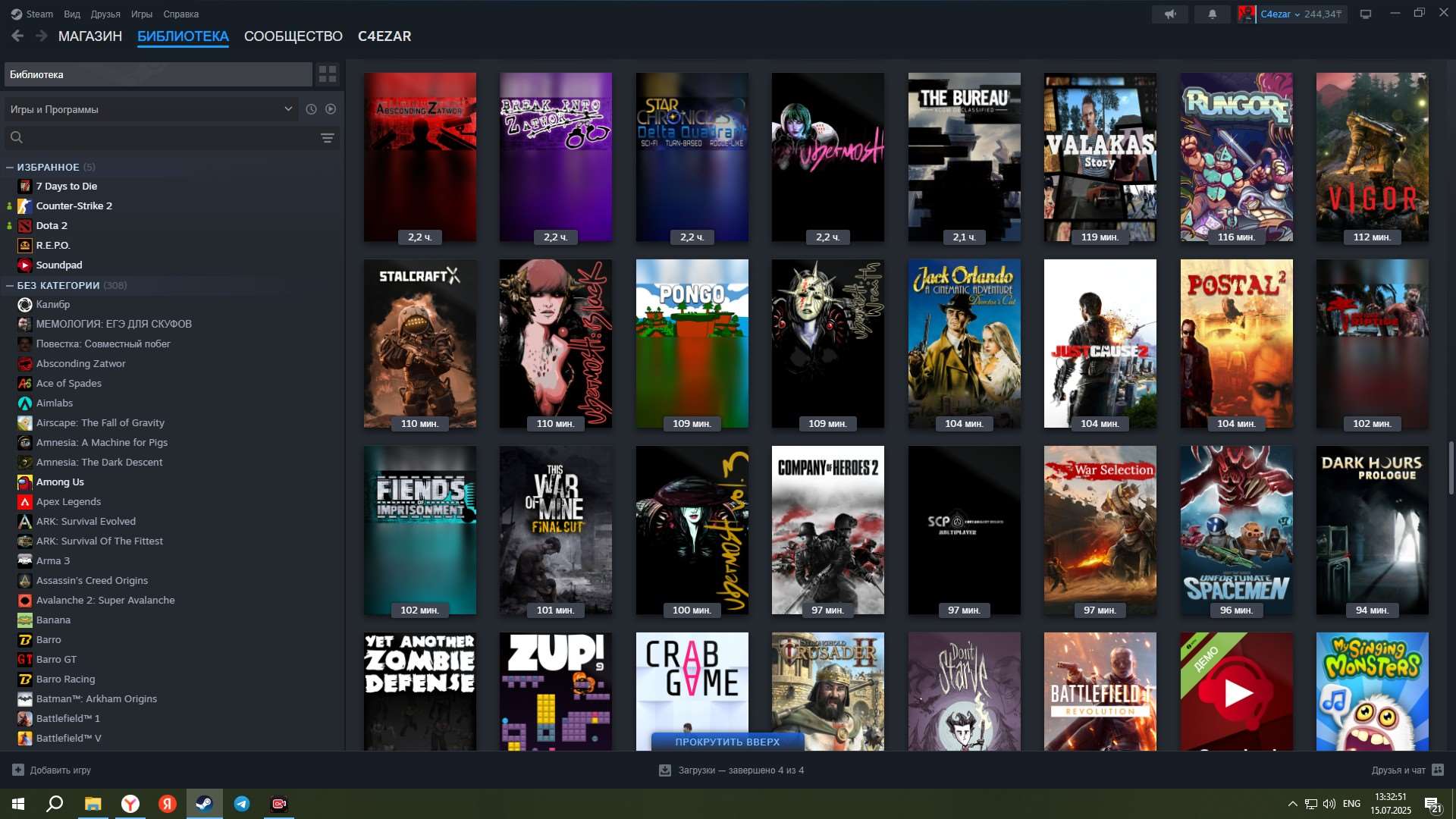Open the C4EZAR profile tab
The height and width of the screenshot is (819, 1456).
click(x=384, y=36)
